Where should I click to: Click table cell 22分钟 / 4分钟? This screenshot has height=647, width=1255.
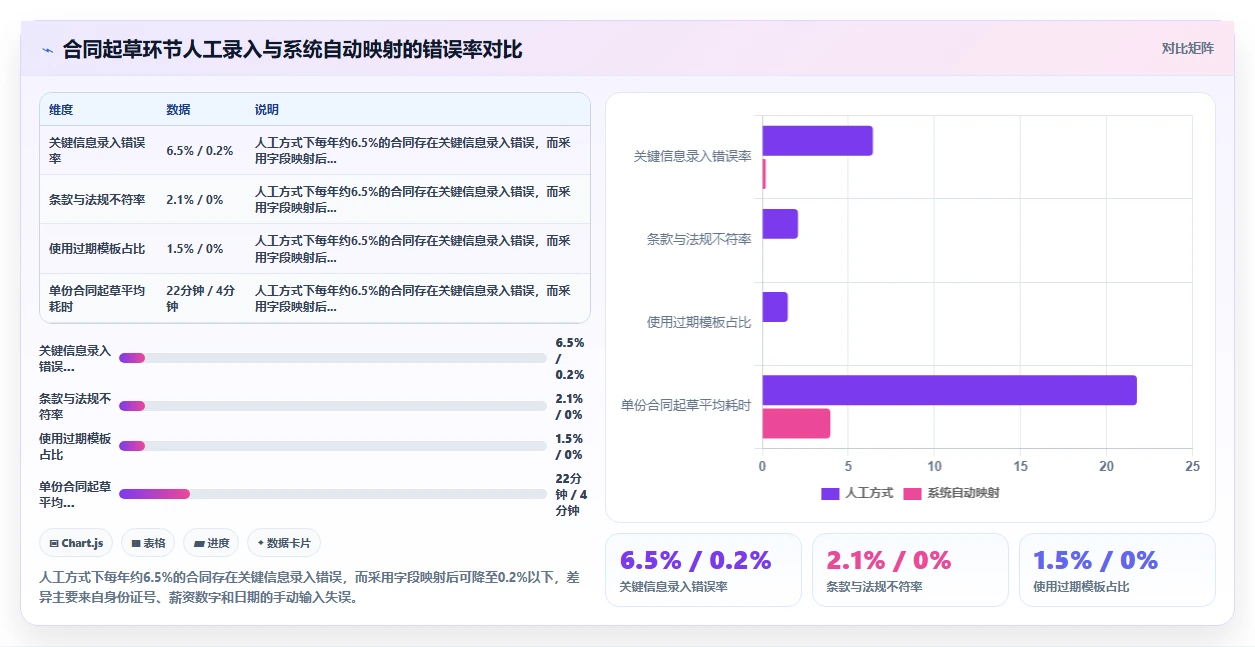point(201,298)
